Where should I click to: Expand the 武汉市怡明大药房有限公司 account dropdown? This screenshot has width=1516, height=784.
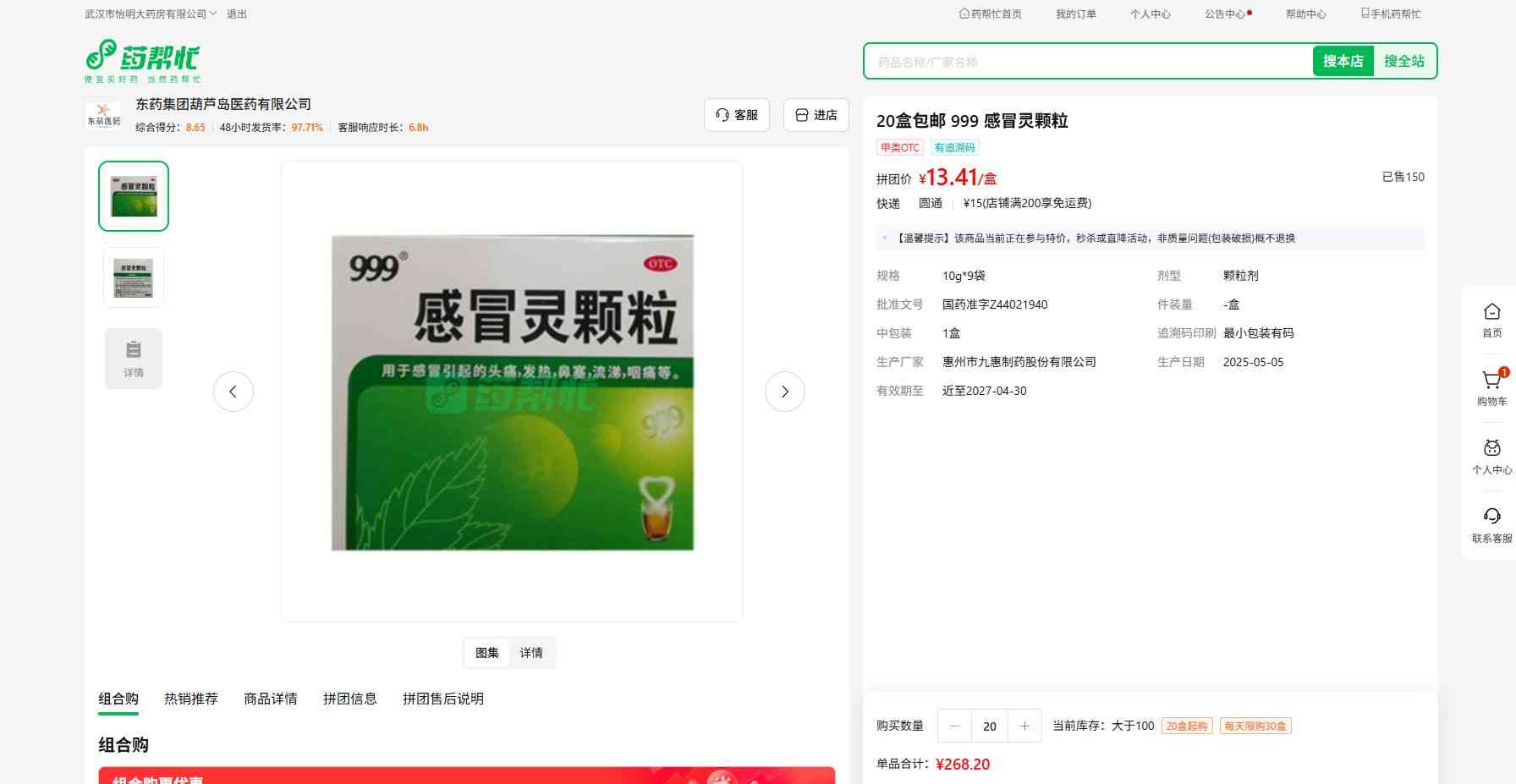point(151,14)
